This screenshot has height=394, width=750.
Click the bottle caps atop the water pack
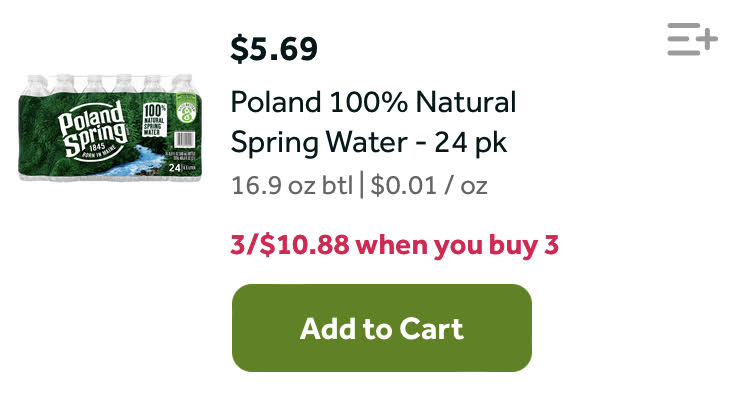[x=110, y=79]
